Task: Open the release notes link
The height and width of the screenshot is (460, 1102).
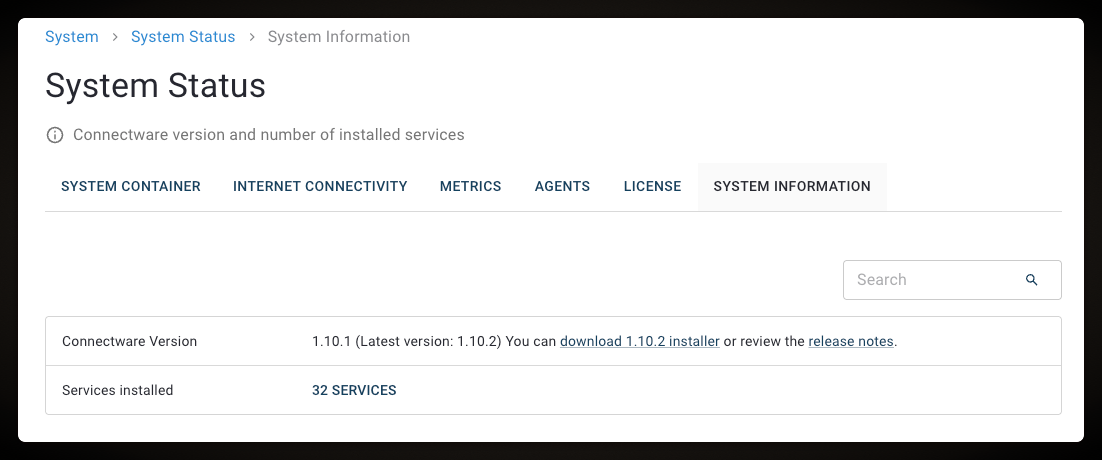Action: 851,341
